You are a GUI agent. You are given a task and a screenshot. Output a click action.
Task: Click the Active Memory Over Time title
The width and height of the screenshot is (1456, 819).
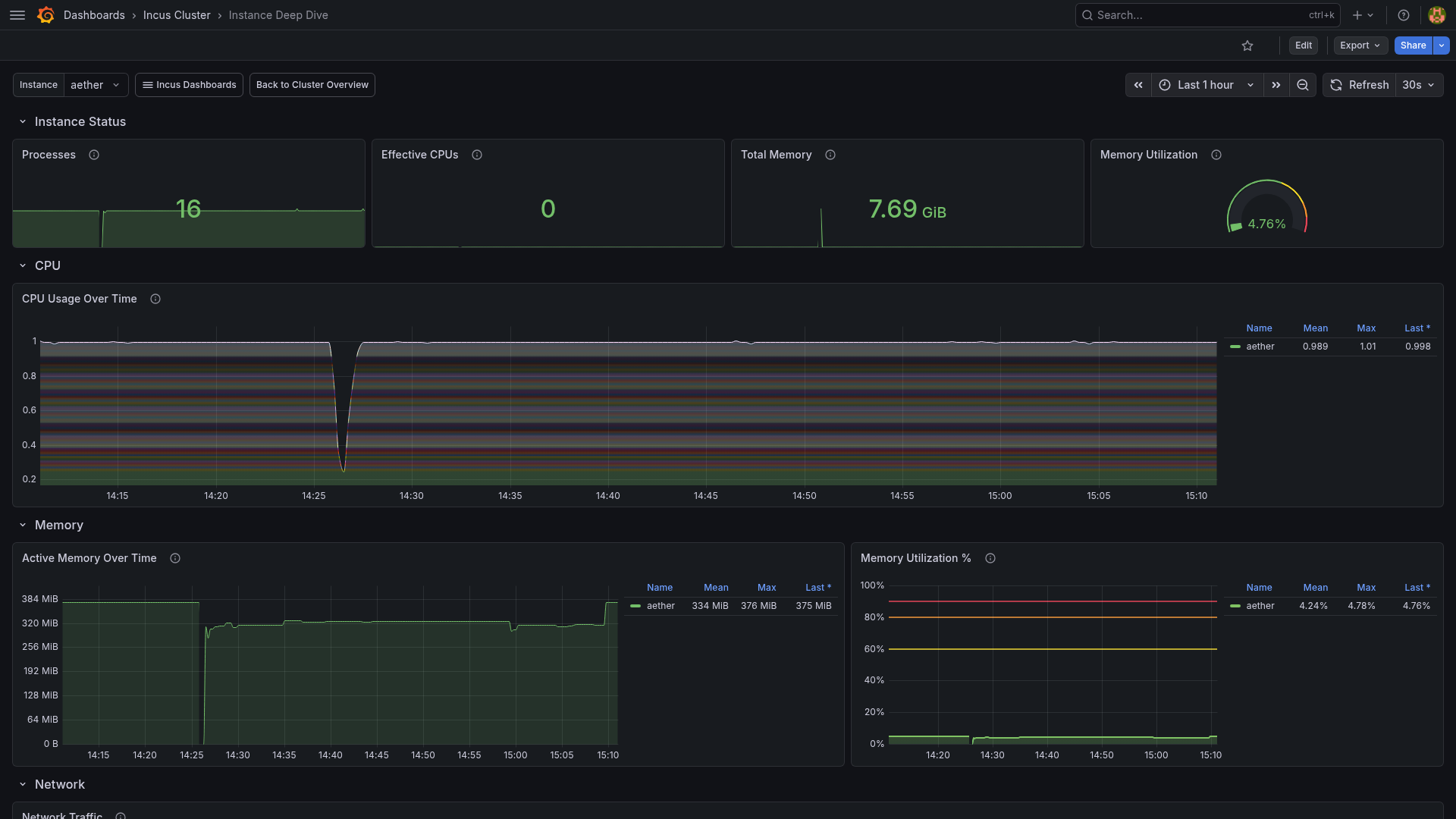click(89, 558)
